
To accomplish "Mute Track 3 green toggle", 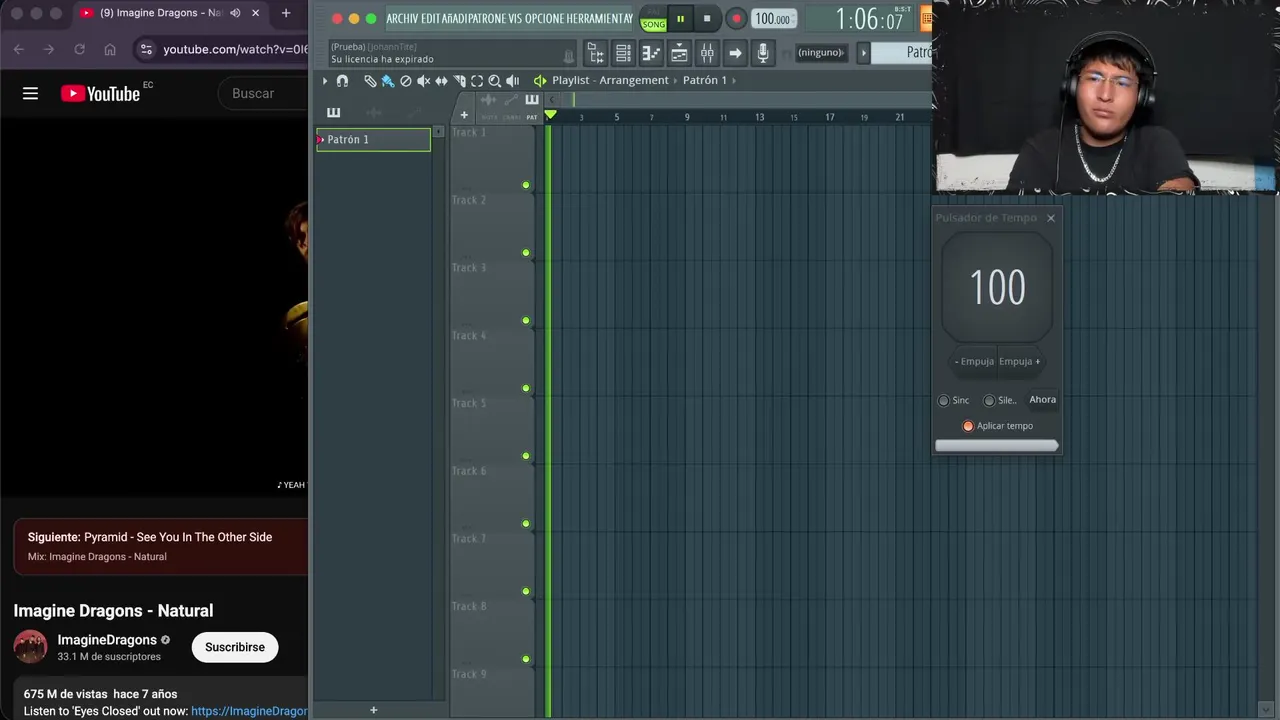I will tap(526, 321).
